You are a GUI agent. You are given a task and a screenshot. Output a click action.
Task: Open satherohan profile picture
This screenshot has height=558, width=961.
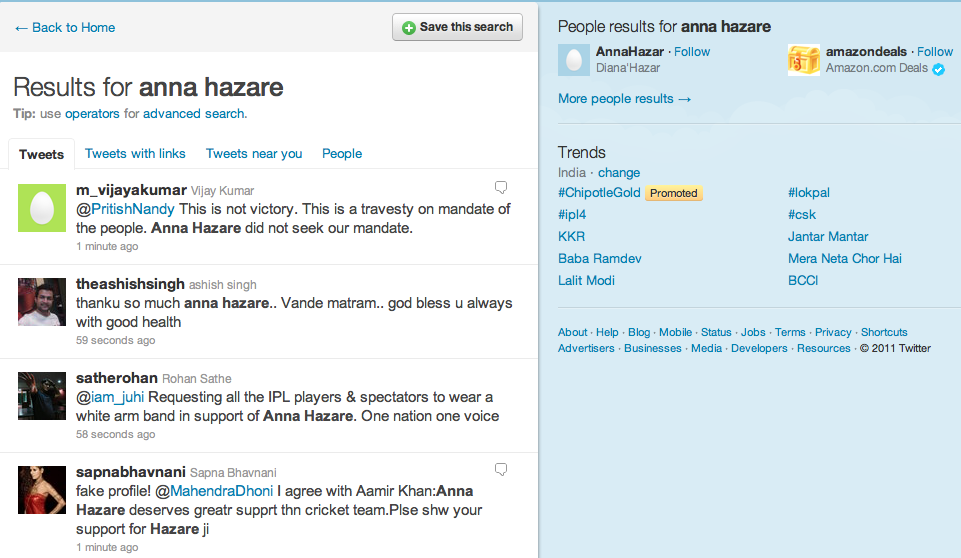[x=42, y=396]
